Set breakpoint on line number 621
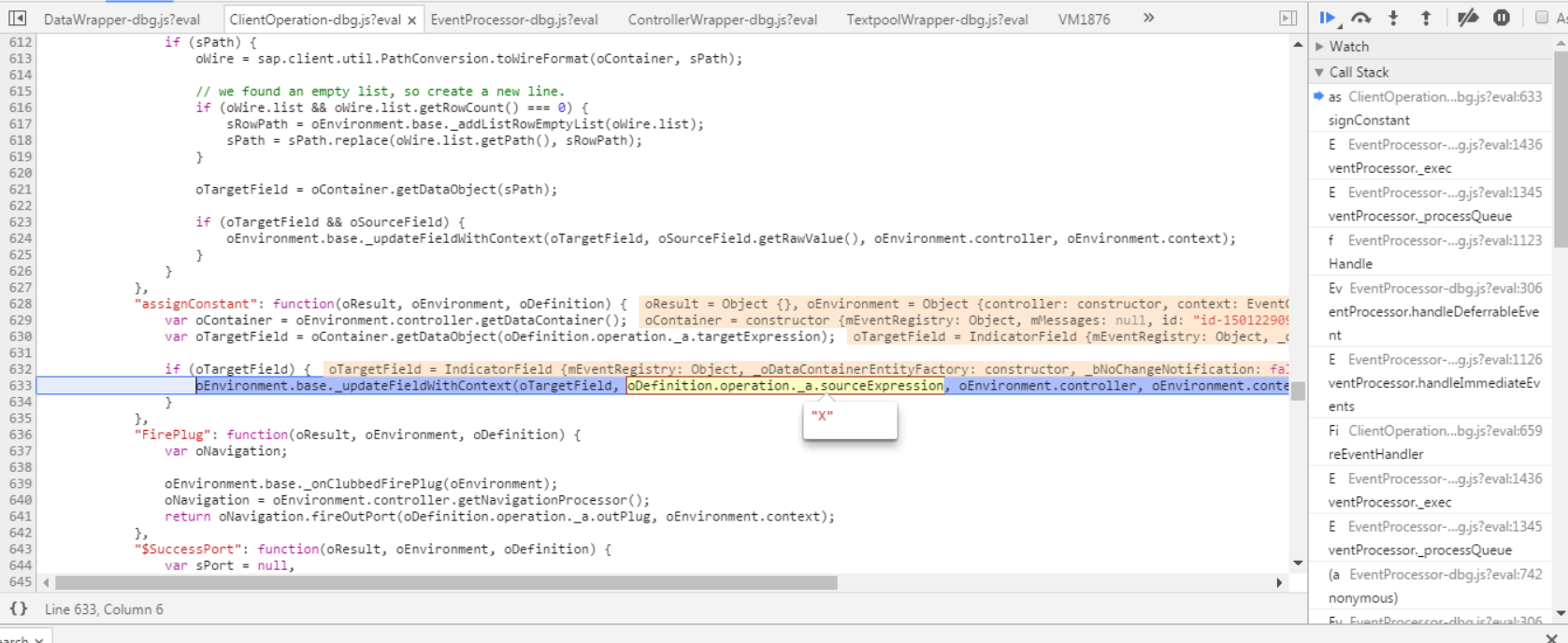The image size is (1568, 643). (x=20, y=190)
